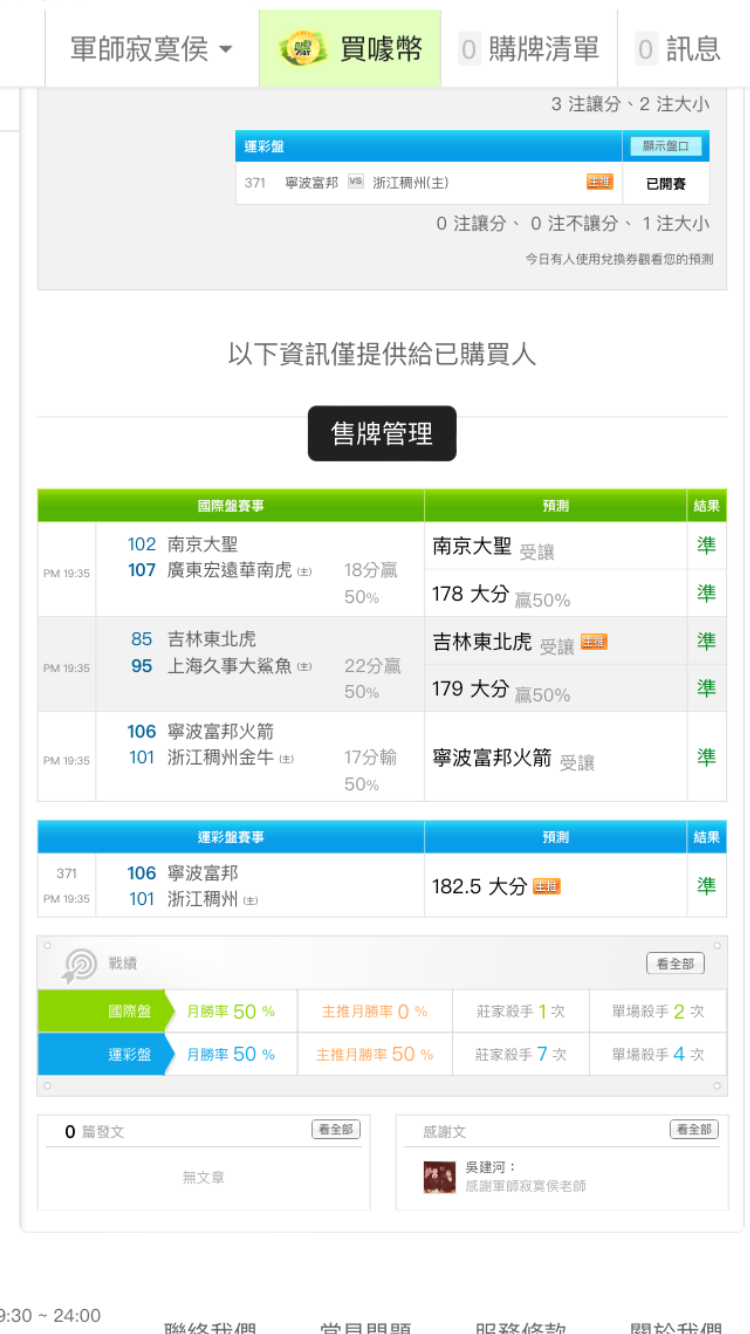Open the 買噱幣 tab

click(x=349, y=48)
